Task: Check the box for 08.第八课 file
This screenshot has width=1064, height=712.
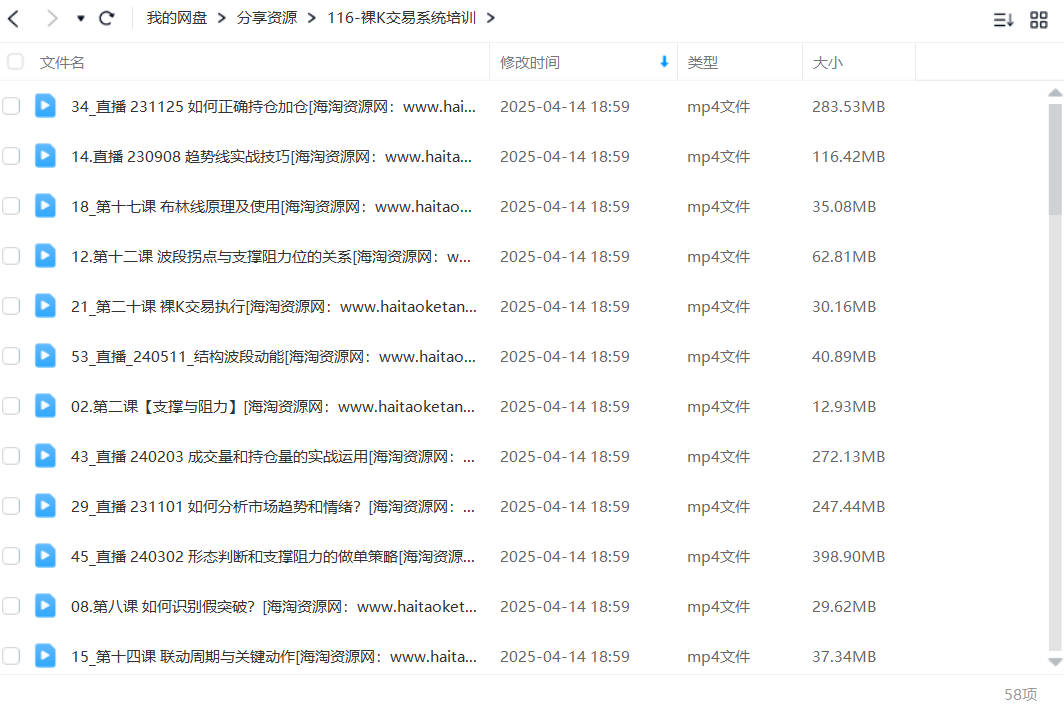Action: (x=11, y=607)
